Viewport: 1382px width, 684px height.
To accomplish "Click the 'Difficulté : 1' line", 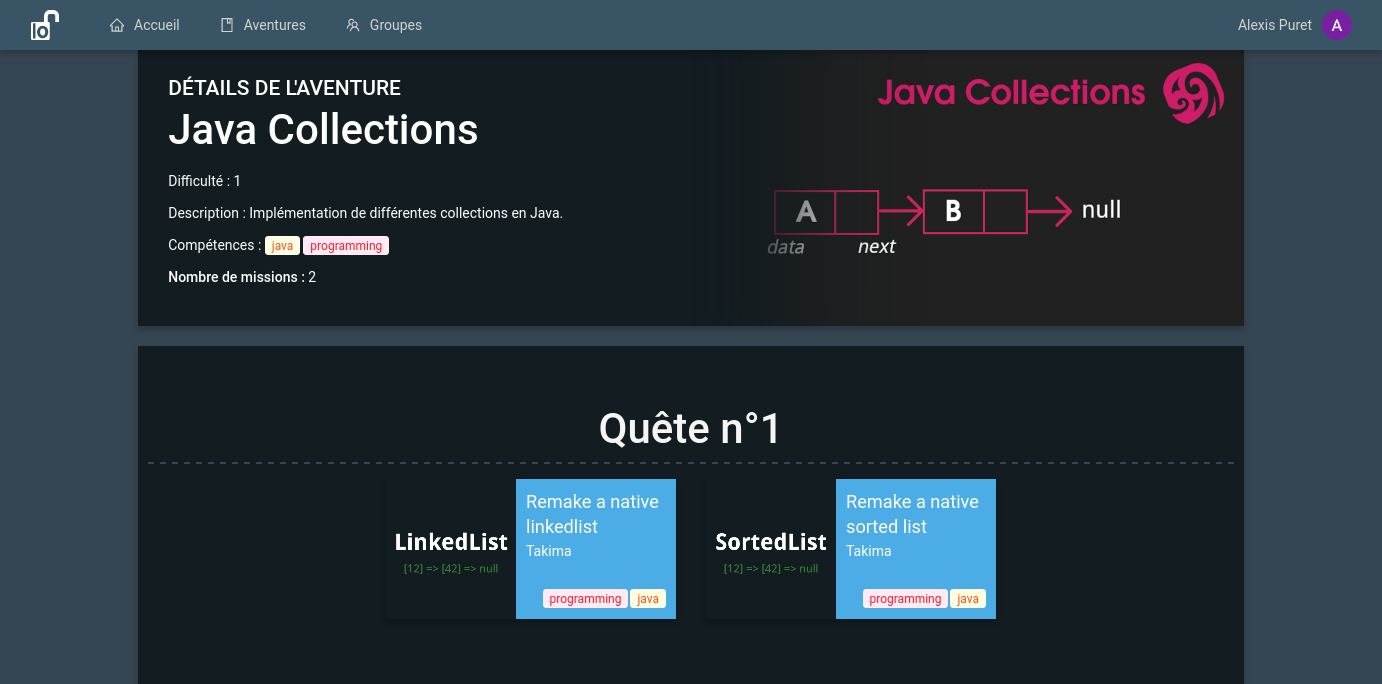I will tap(204, 181).
